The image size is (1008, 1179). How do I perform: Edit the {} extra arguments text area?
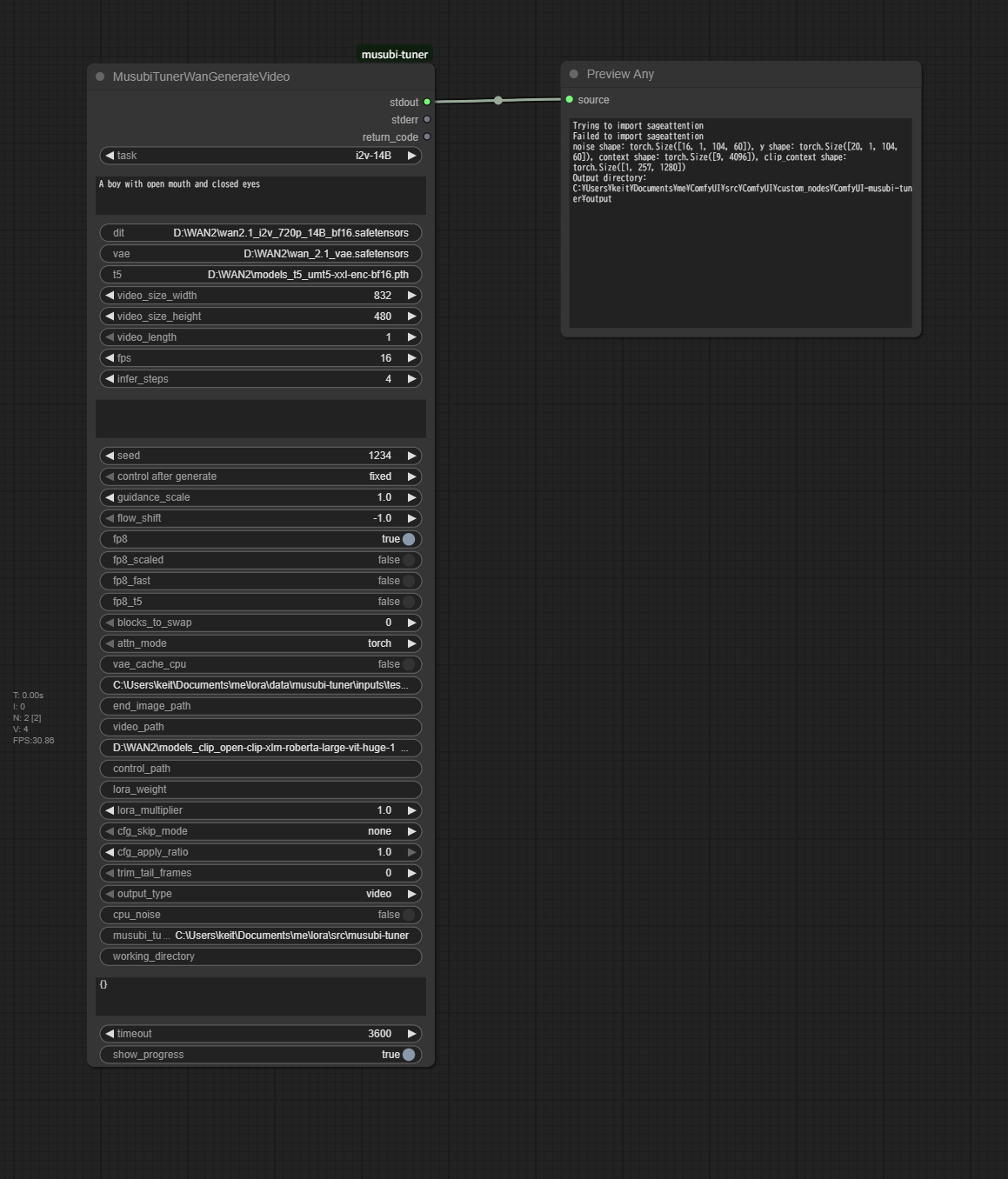261,996
